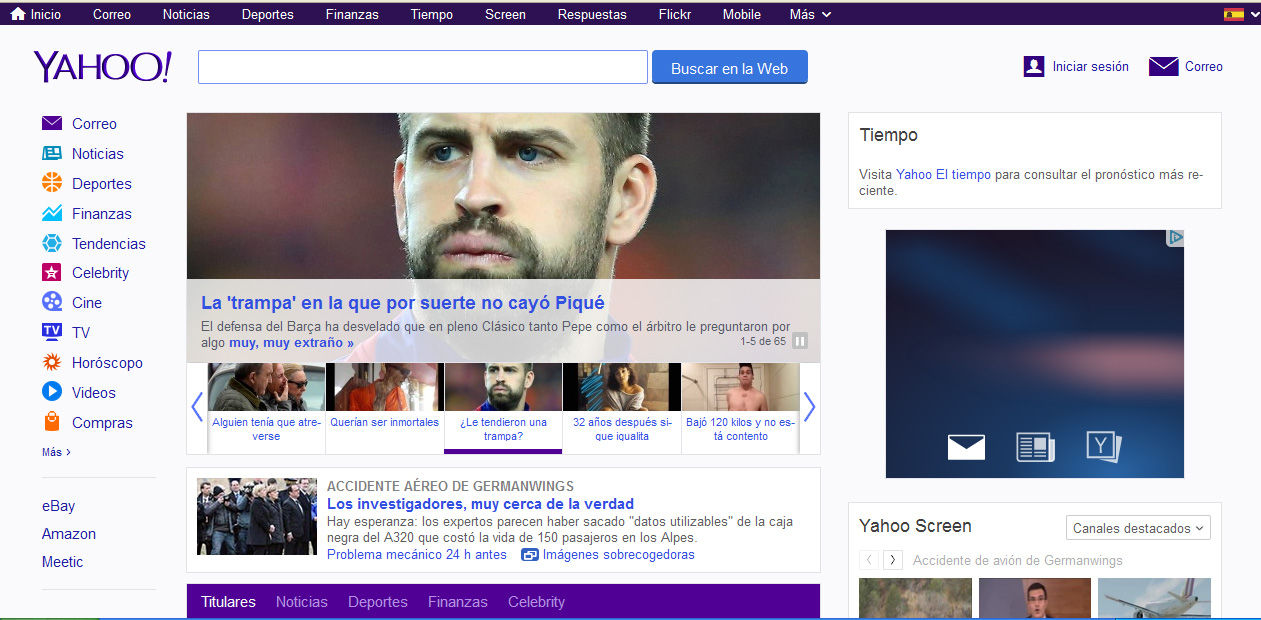Open the Amazon sidebar link
The width and height of the screenshot is (1261, 620).
[x=69, y=534]
